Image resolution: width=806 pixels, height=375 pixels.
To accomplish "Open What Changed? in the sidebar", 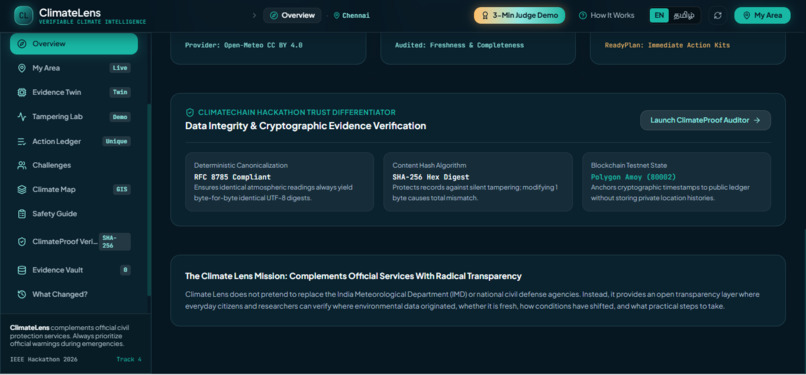I will click(74, 294).
